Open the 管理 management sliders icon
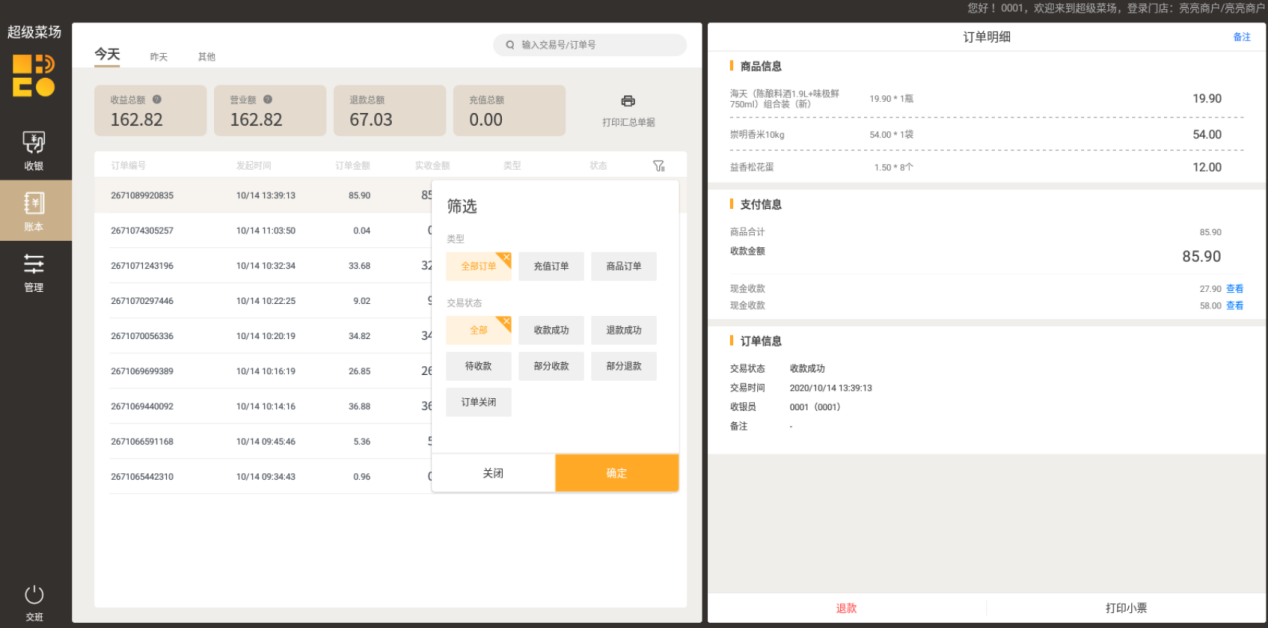This screenshot has height=628, width=1268. coord(34,264)
